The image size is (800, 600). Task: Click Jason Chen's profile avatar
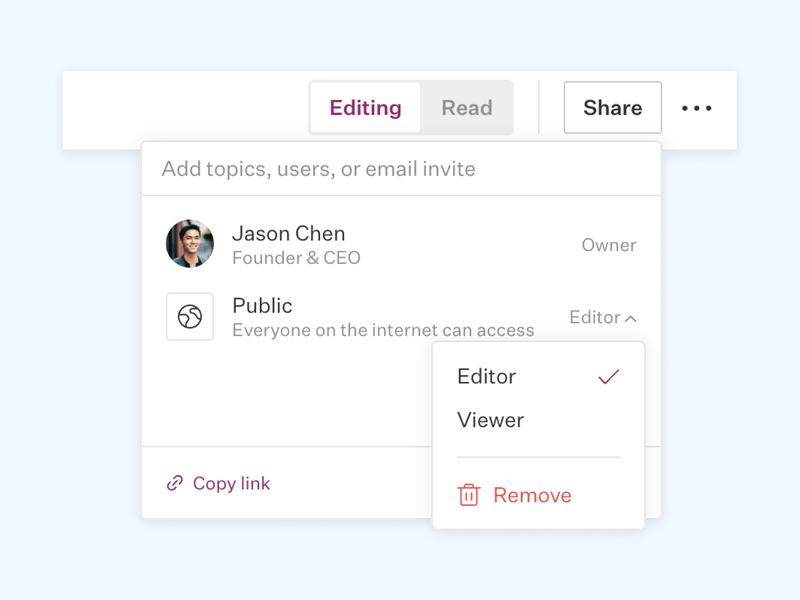click(190, 244)
